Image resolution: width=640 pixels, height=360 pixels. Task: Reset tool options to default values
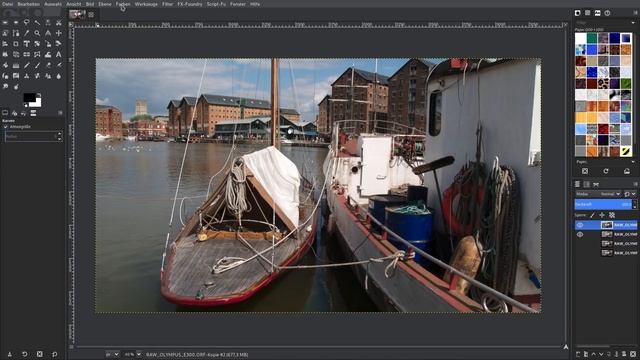(x=54, y=354)
